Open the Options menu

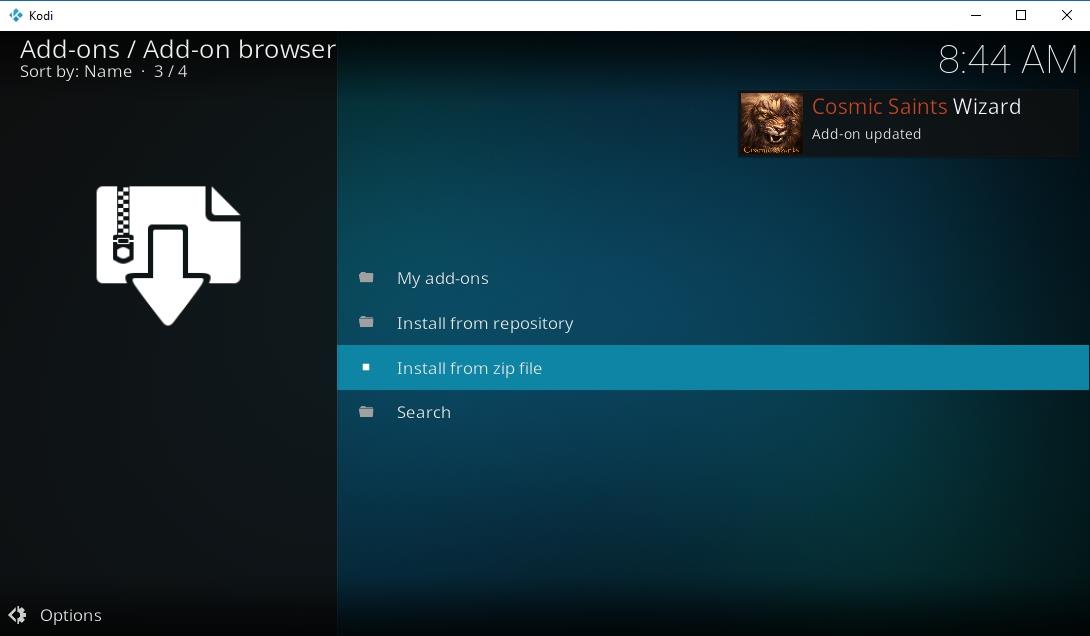tap(70, 615)
